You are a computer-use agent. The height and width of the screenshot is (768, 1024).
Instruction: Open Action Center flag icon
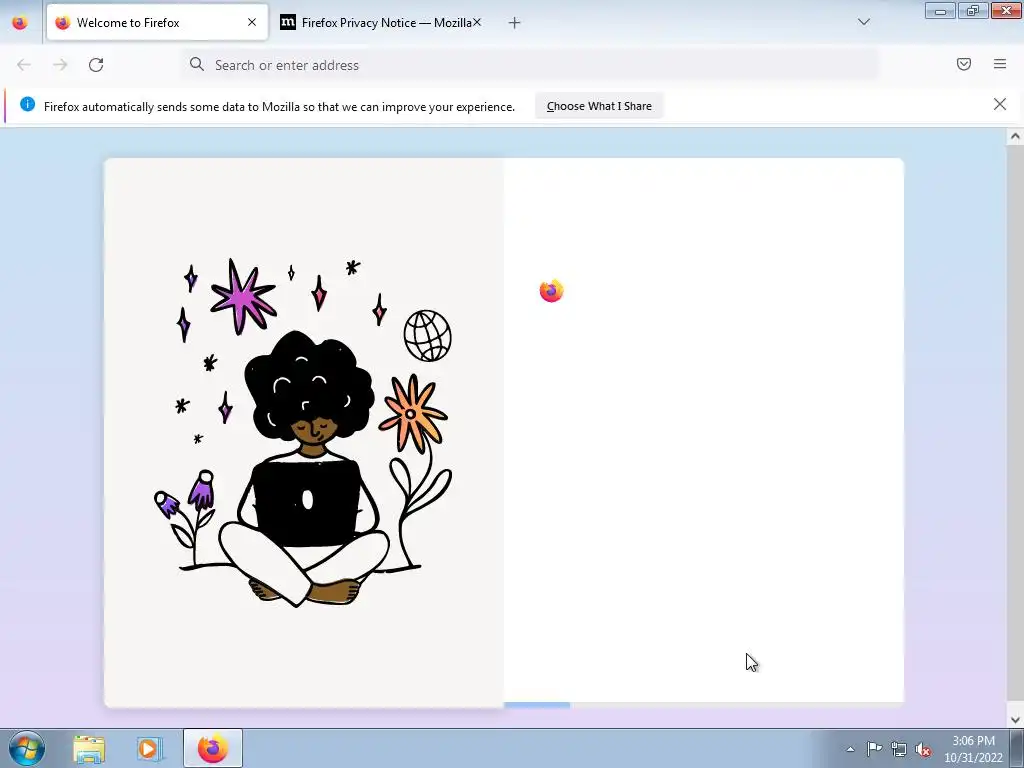click(x=874, y=749)
